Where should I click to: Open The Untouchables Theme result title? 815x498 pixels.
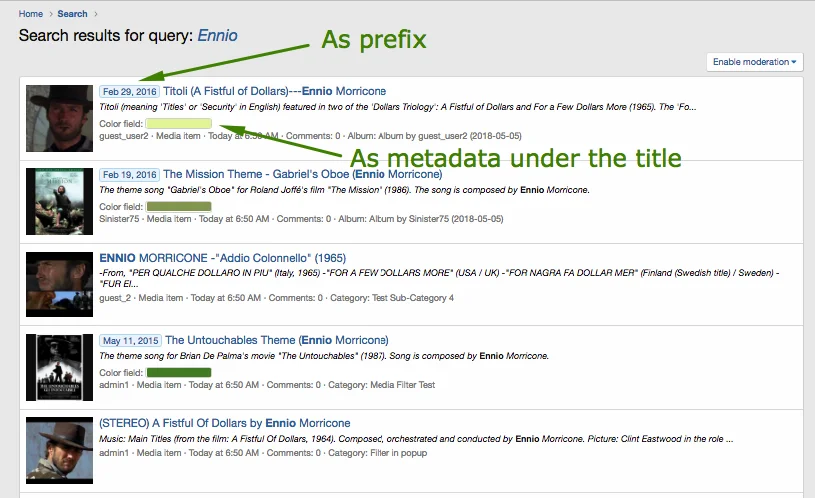[x=277, y=340]
